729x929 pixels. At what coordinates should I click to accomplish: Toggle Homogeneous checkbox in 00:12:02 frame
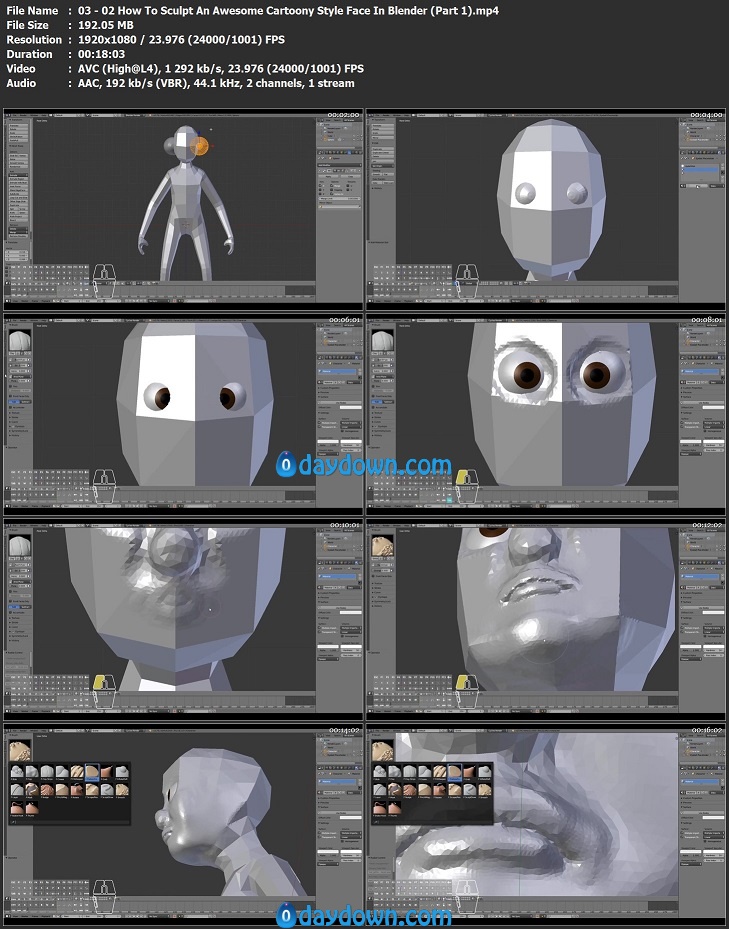tap(705, 636)
